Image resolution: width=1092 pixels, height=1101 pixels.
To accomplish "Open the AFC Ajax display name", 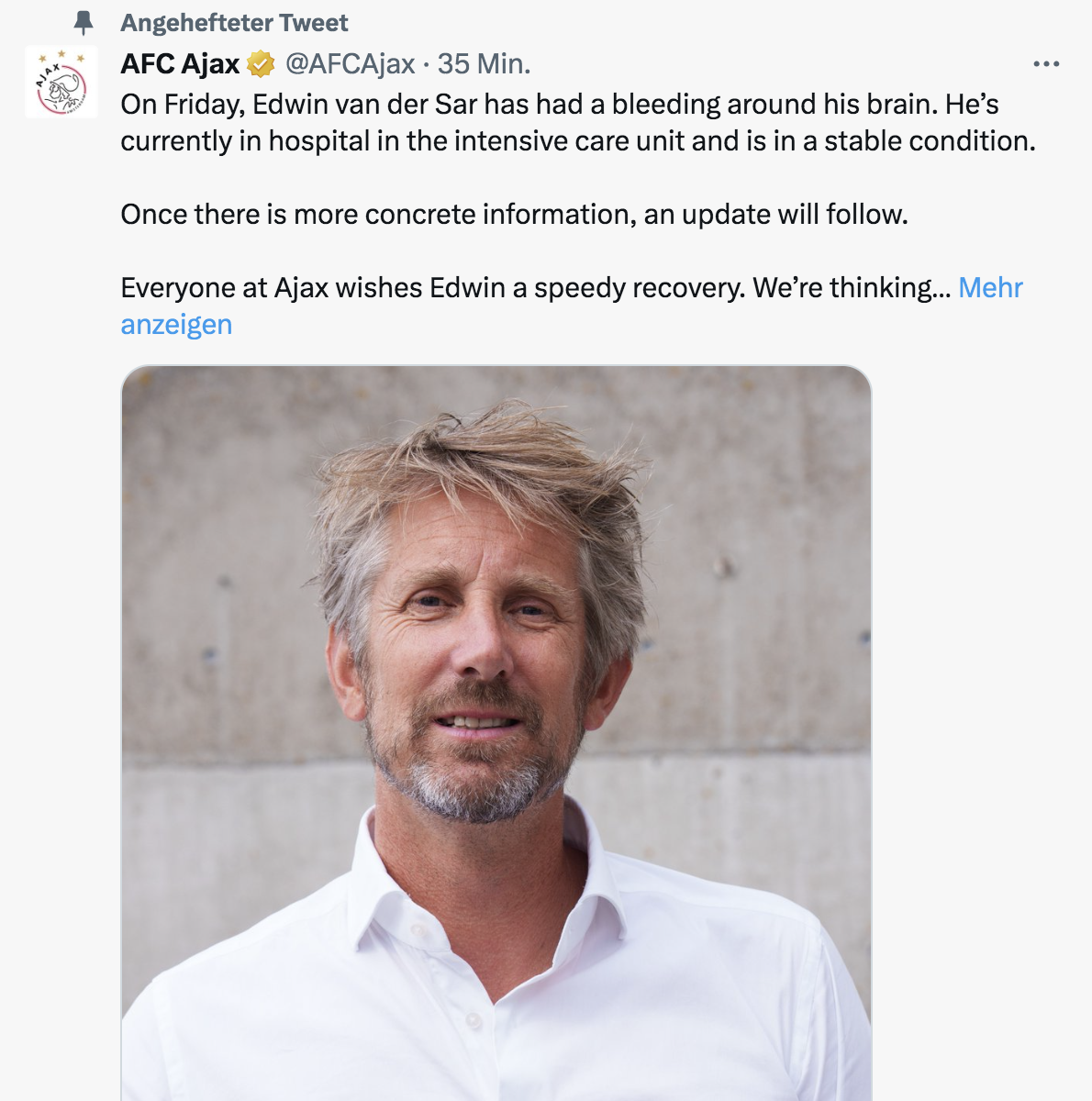I will point(180,64).
